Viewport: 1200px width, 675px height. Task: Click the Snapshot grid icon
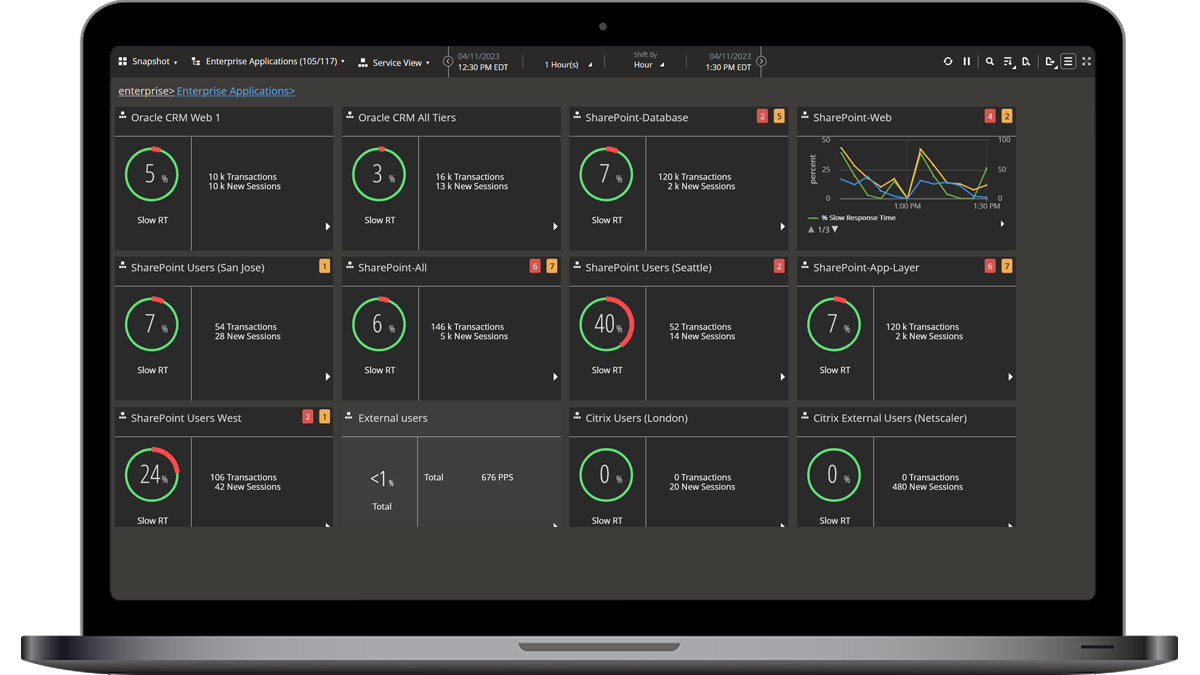[122, 61]
